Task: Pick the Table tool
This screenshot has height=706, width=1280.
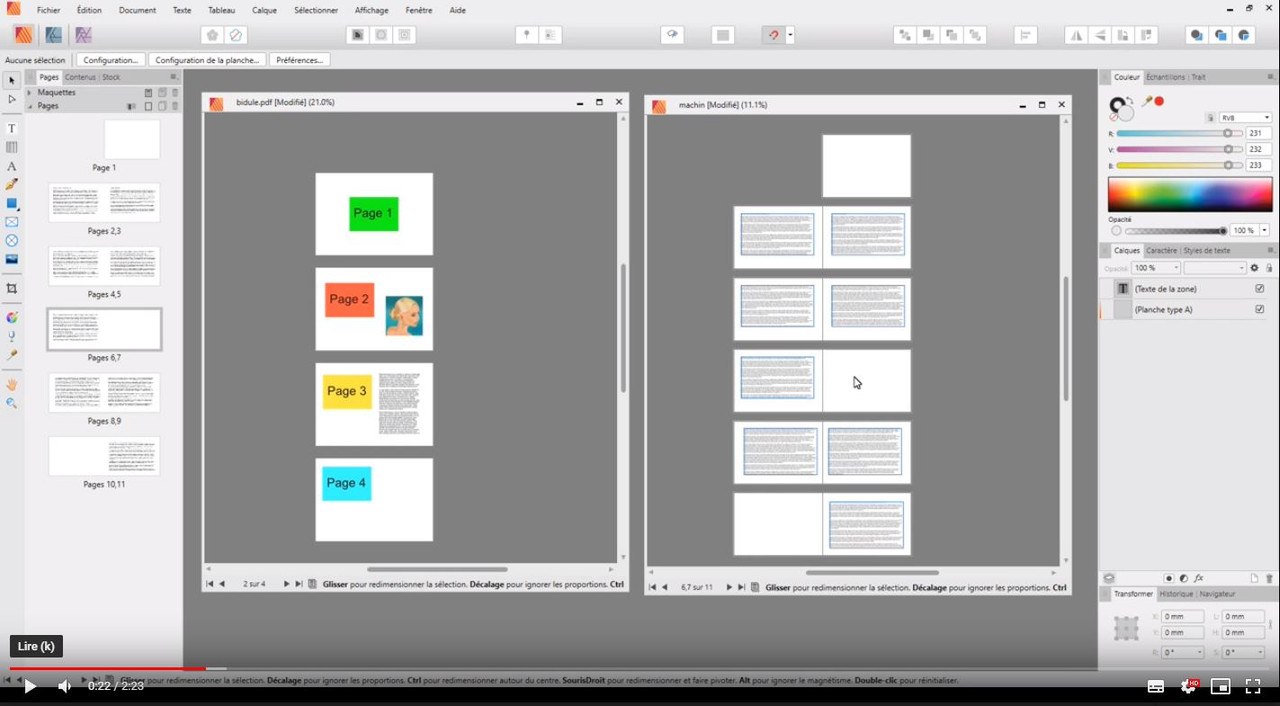Action: [12, 147]
